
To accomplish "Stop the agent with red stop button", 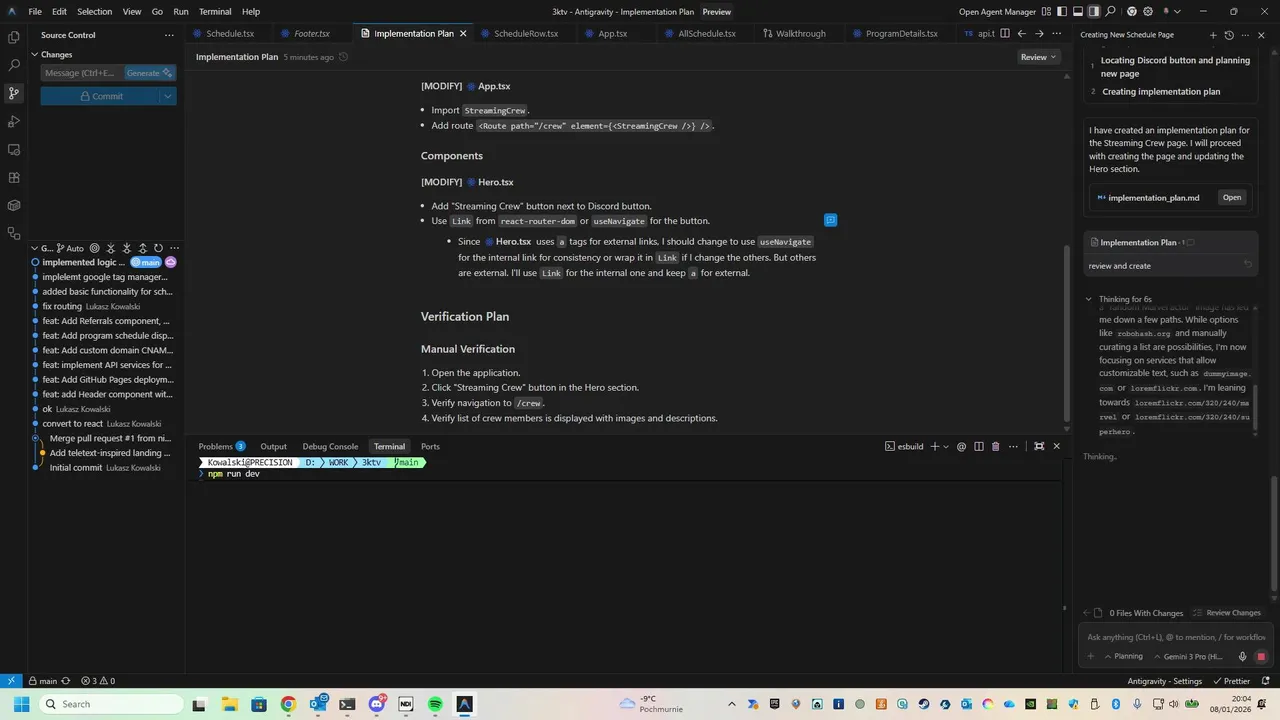I will 1261,657.
